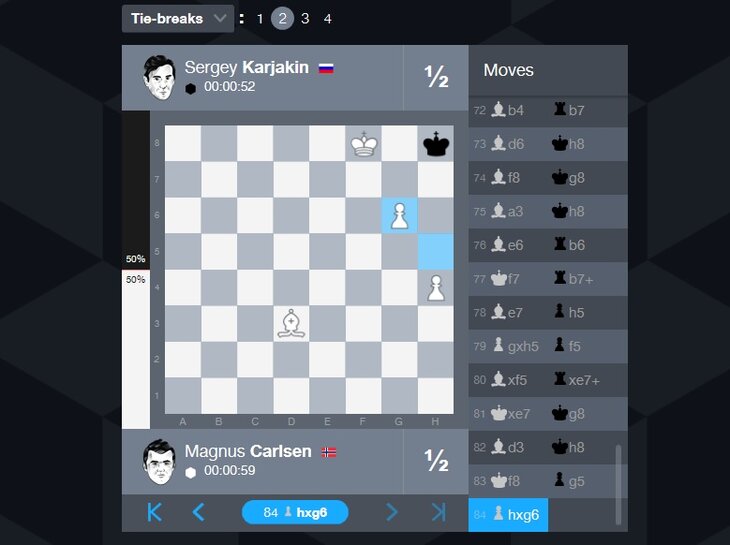Click the 50% evaluation bar
The image size is (730, 545).
[x=136, y=269]
